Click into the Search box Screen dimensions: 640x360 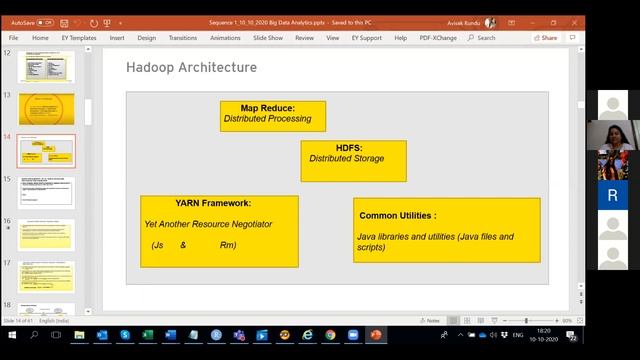(482, 38)
